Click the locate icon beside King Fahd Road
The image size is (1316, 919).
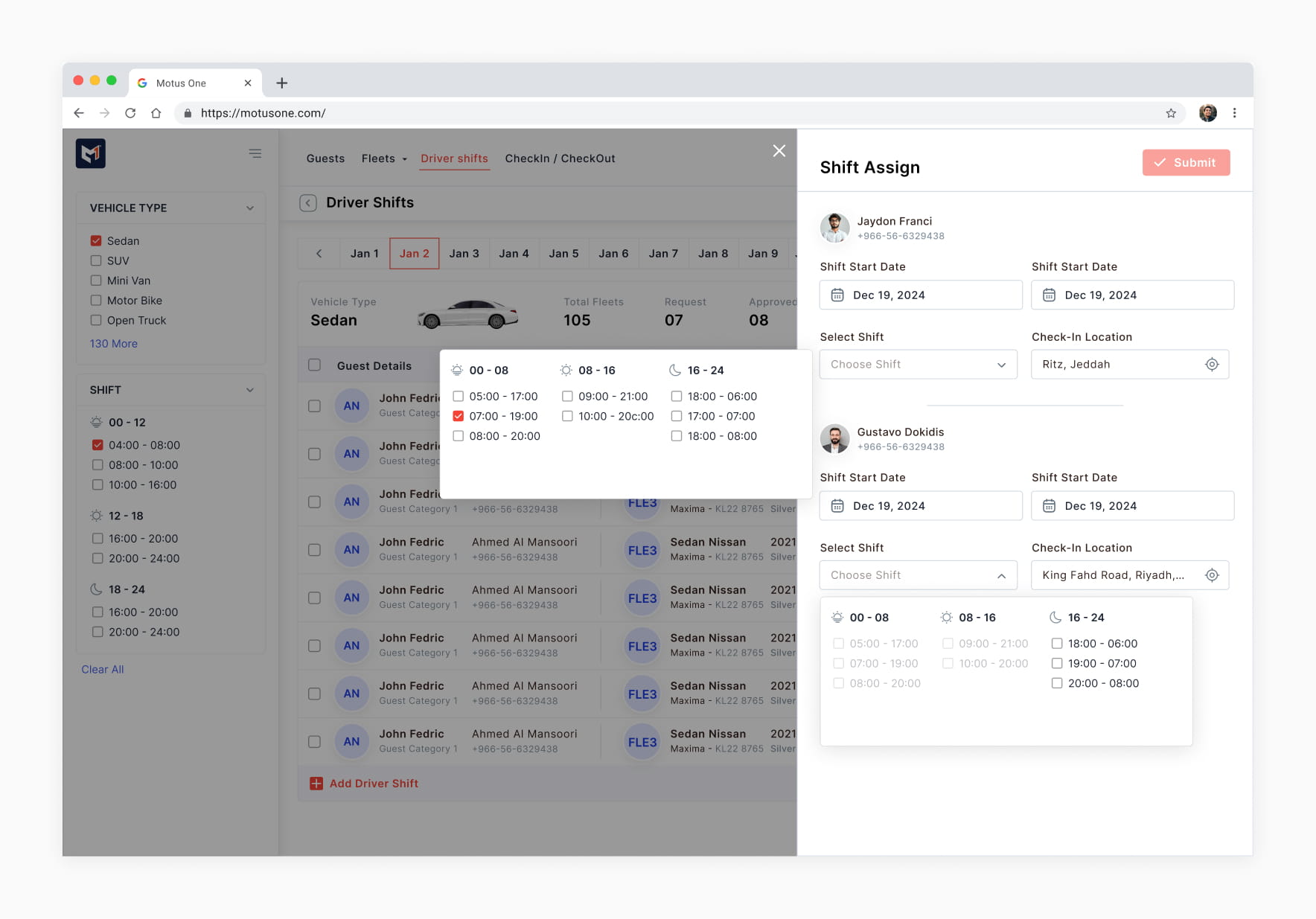(1212, 574)
